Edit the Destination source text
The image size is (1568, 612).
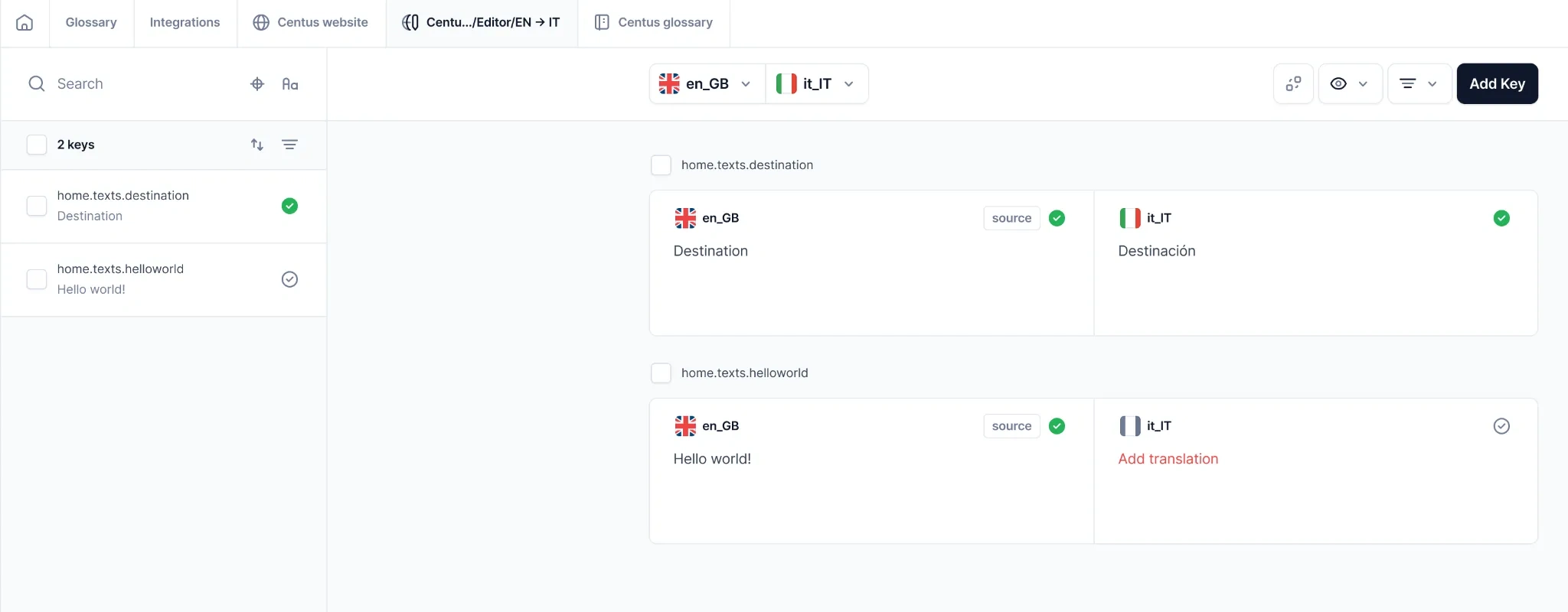tap(710, 251)
